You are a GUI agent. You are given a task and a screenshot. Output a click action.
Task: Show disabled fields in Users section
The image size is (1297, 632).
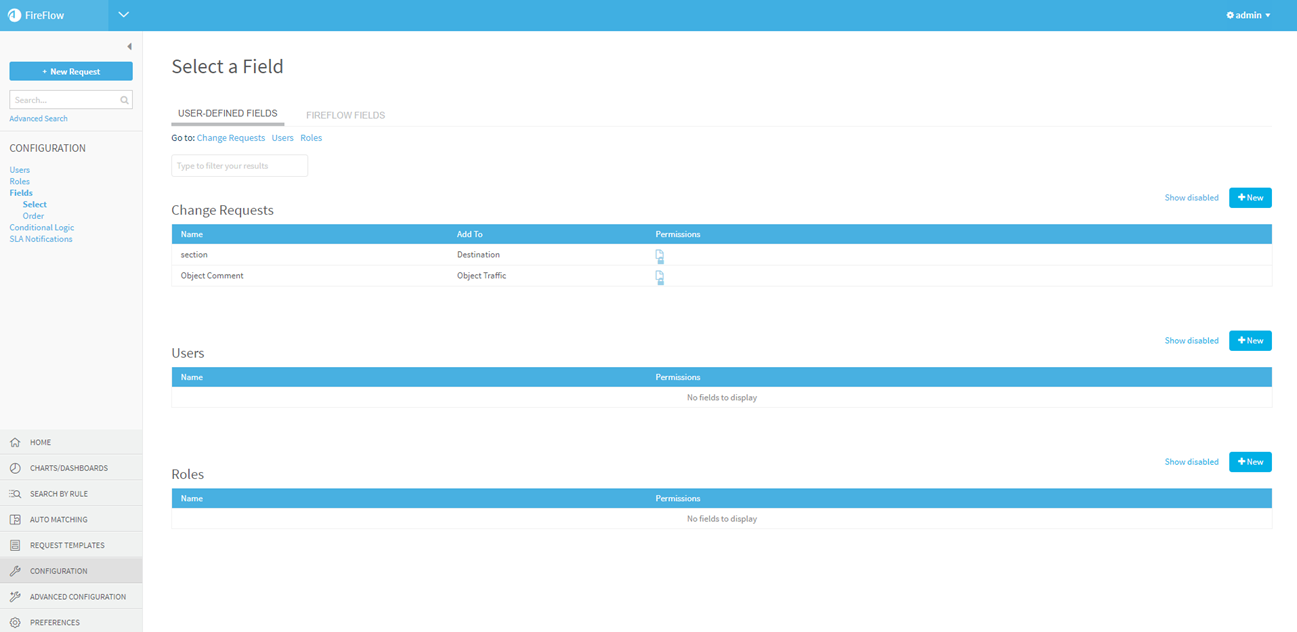coord(1191,341)
